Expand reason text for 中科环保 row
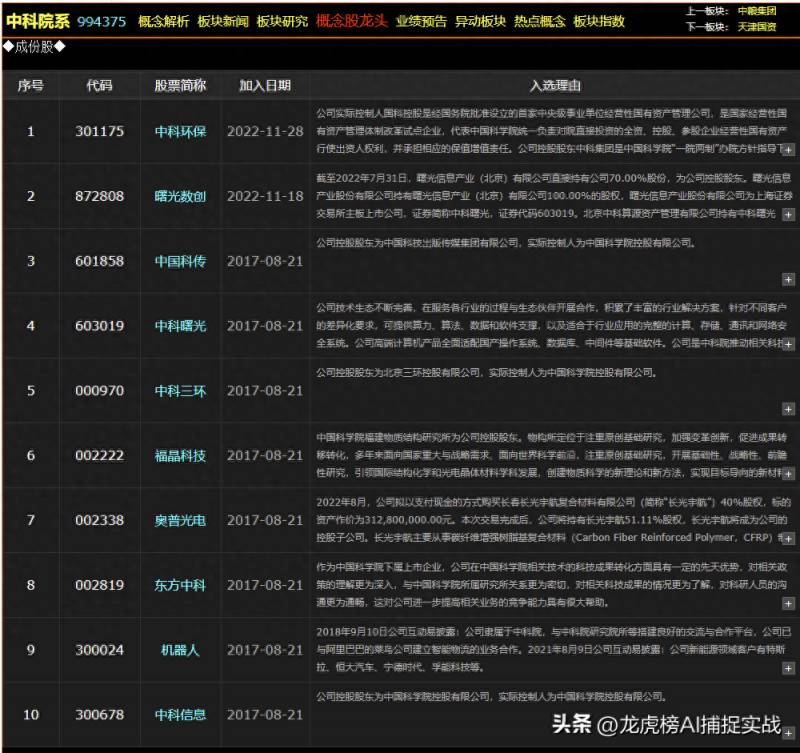This screenshot has width=800, height=753. pyautogui.click(x=788, y=150)
